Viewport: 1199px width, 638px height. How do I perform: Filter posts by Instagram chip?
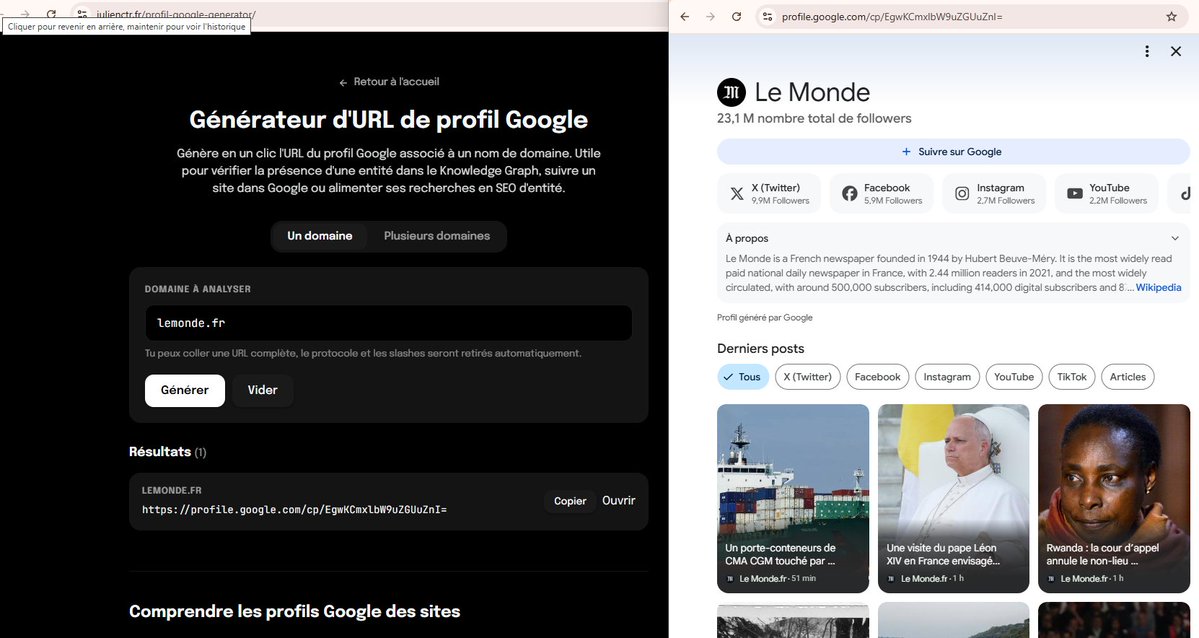click(x=947, y=376)
